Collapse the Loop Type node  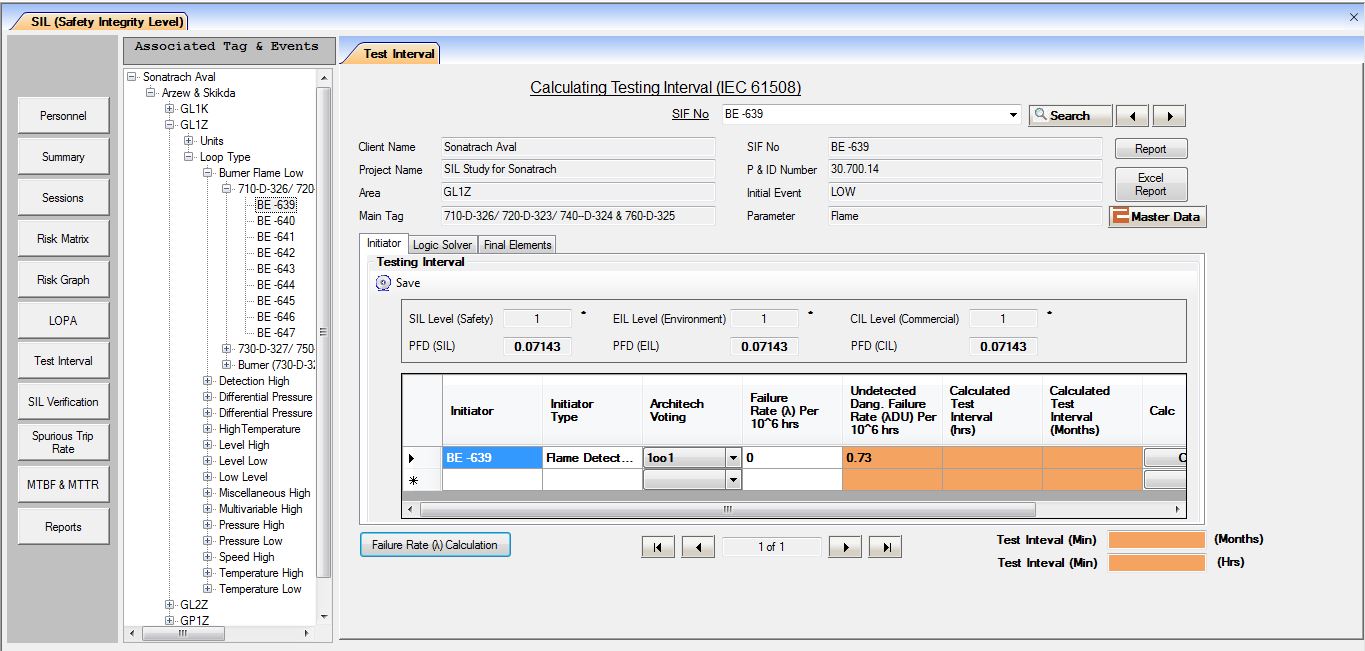pyautogui.click(x=189, y=157)
